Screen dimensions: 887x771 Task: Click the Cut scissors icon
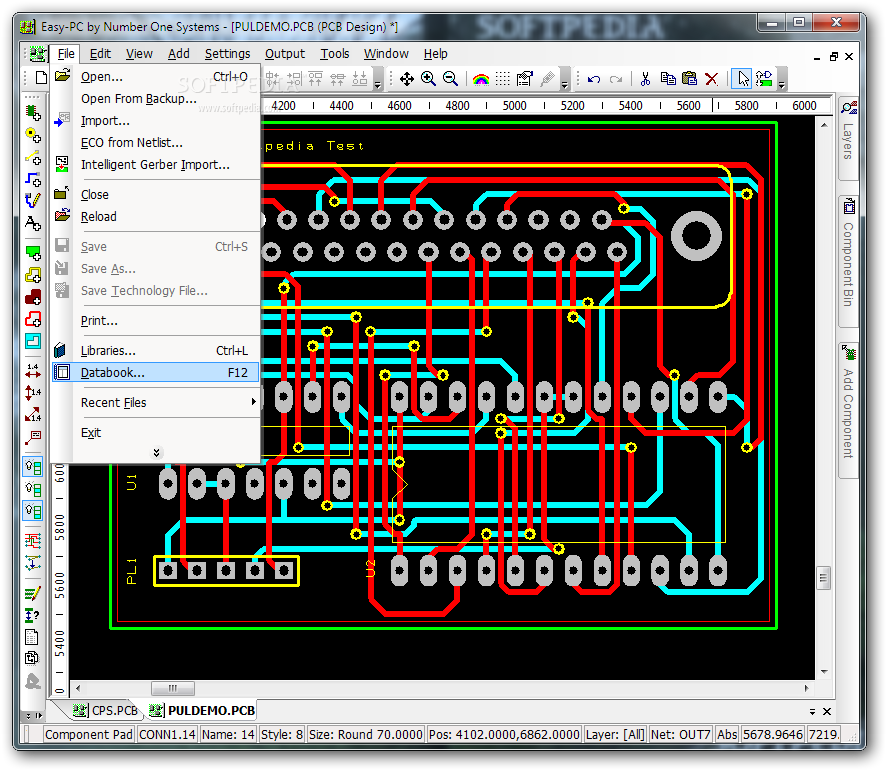(x=645, y=79)
